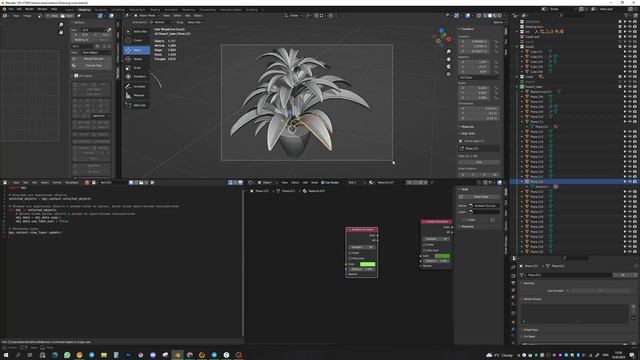Open File Explorer from the taskbar
This screenshot has width=640, height=360.
point(104,355)
